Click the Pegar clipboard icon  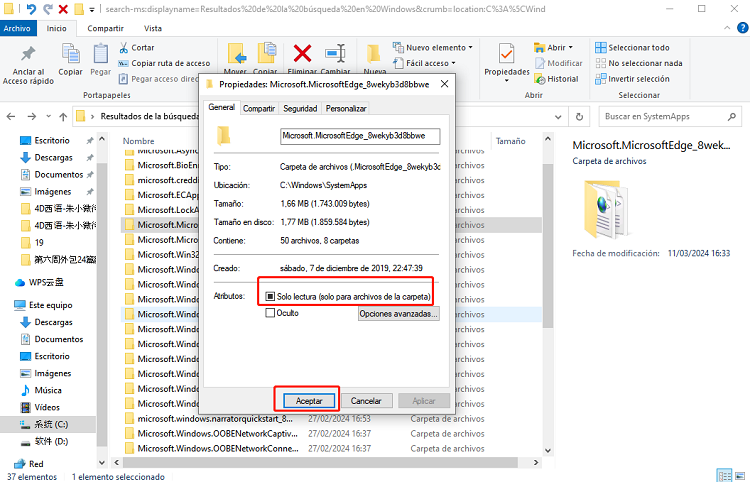coord(100,54)
